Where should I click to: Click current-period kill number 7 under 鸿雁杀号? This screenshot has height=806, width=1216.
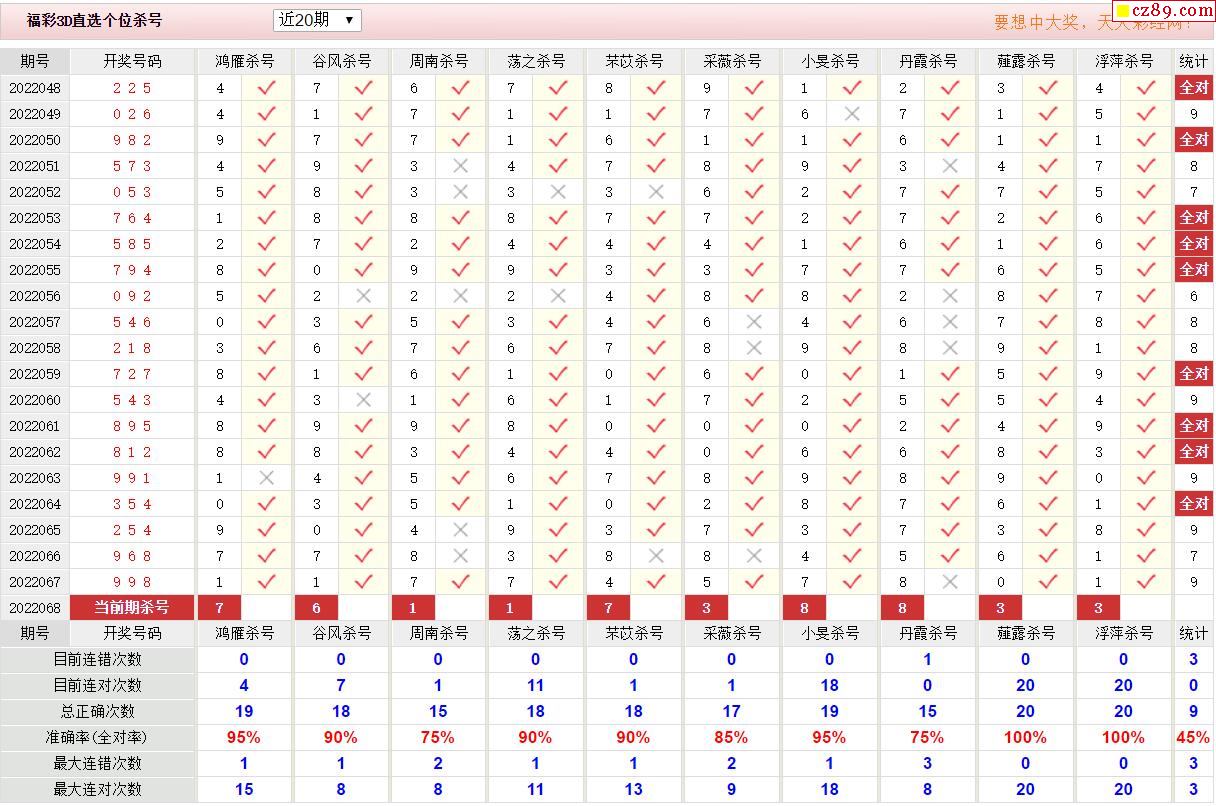220,608
